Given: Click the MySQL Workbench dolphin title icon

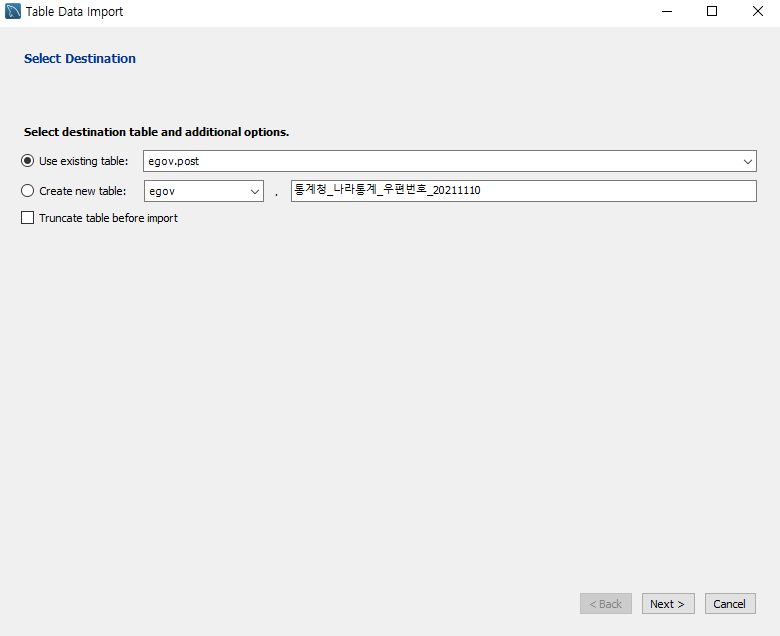Looking at the screenshot, I should (13, 11).
